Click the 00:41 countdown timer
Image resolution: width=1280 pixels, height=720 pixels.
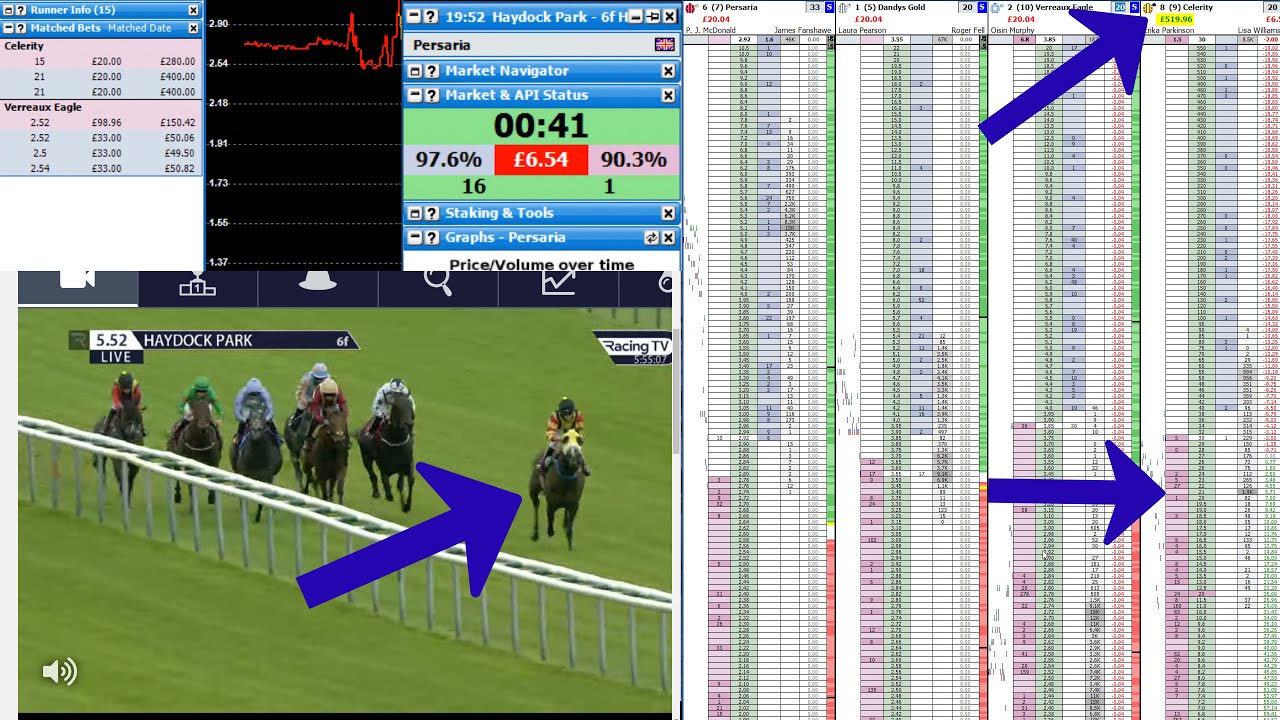(541, 126)
